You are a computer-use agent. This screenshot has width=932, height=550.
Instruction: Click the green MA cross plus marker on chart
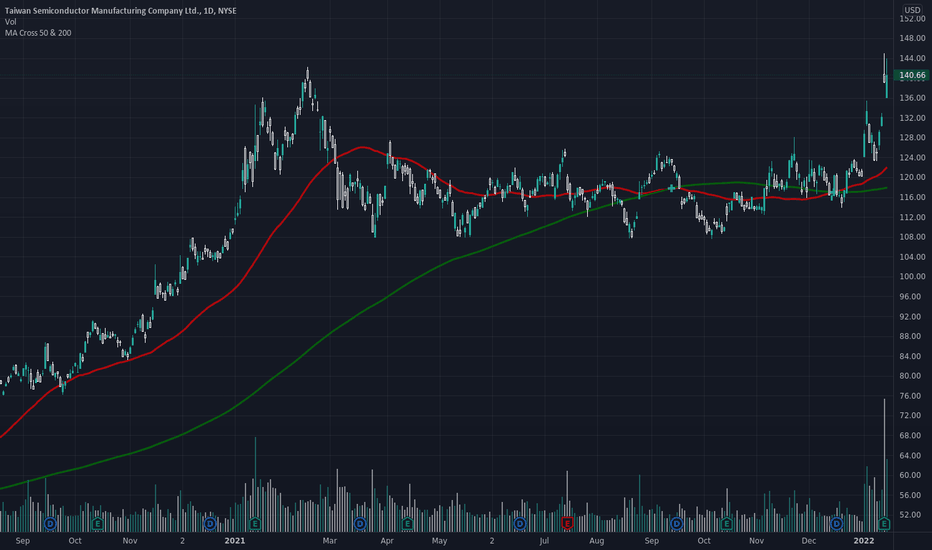click(671, 188)
